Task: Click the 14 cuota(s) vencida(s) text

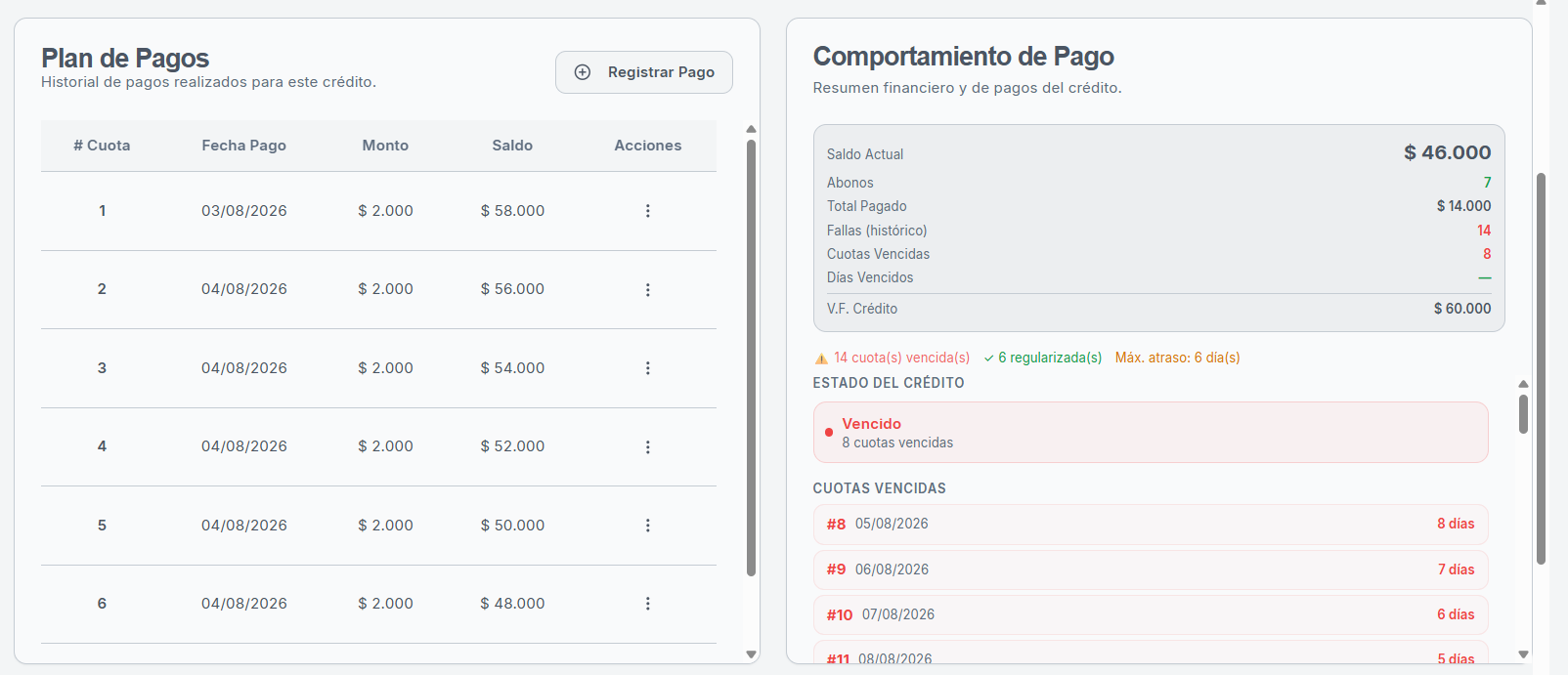Action: click(x=902, y=358)
